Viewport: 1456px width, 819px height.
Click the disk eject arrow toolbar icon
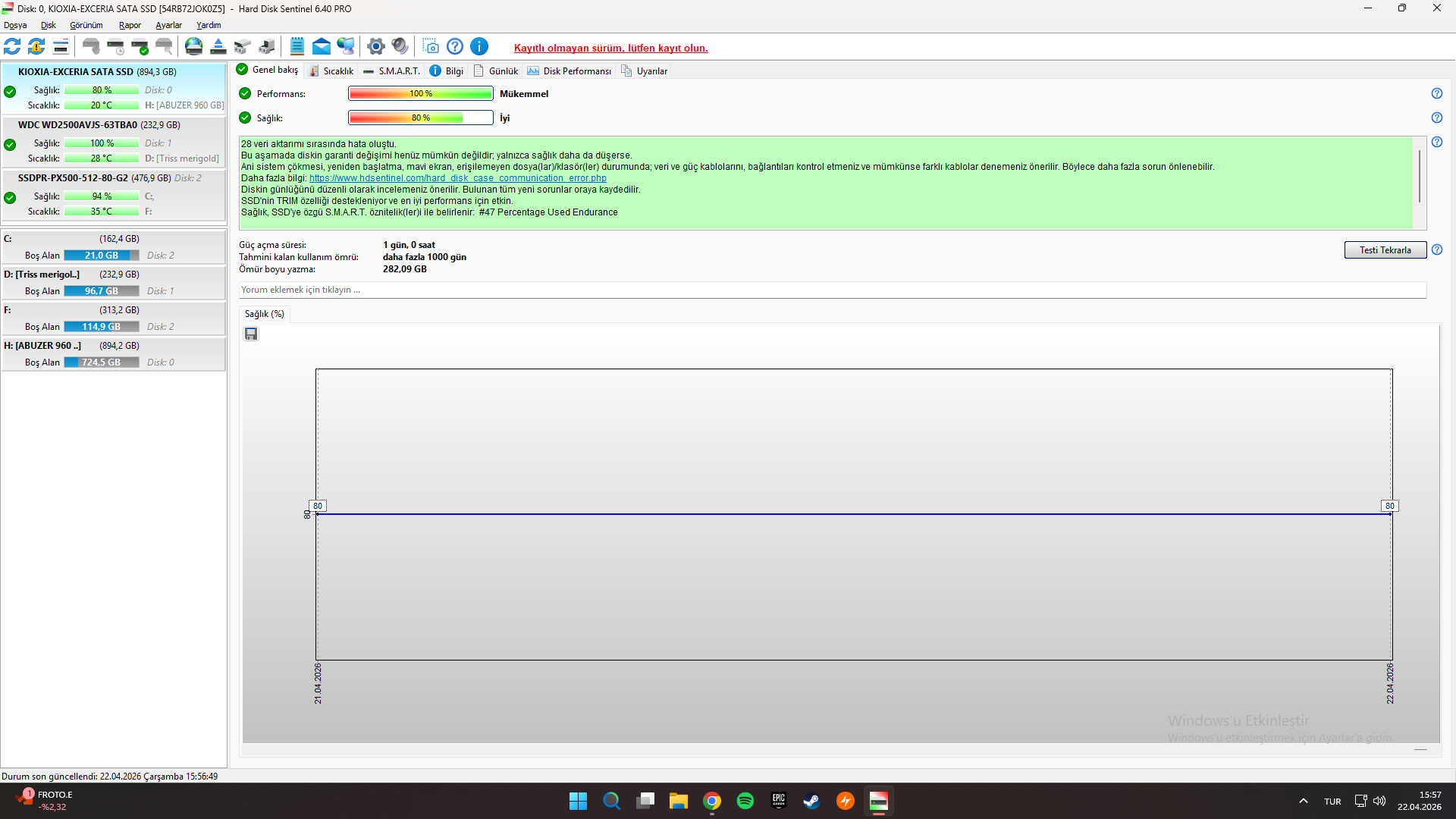click(x=218, y=47)
